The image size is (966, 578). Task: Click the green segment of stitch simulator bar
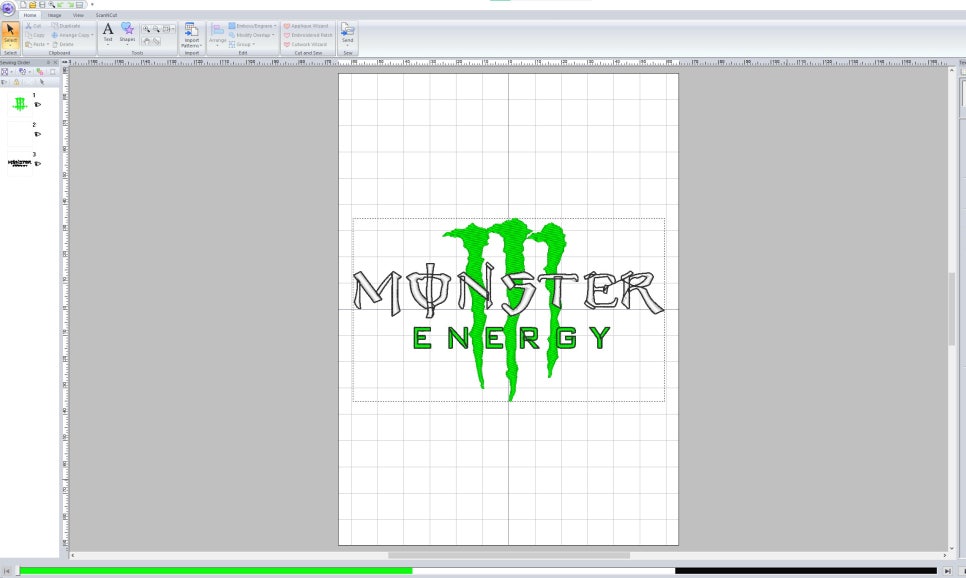(x=216, y=571)
